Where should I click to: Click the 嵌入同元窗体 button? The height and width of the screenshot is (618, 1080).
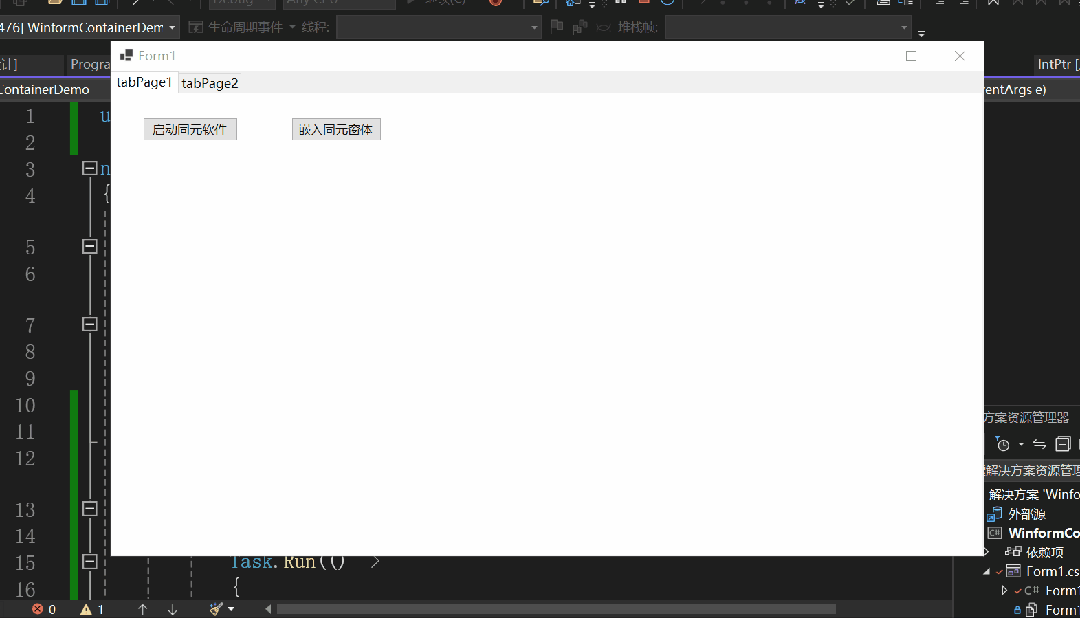(x=336, y=130)
